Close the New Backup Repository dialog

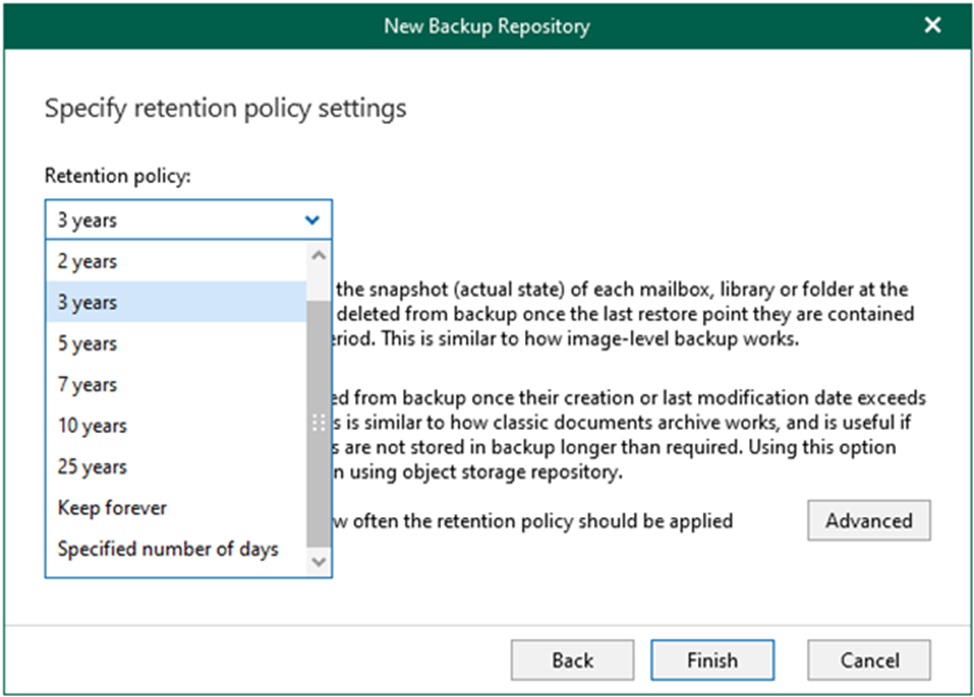tap(932, 25)
